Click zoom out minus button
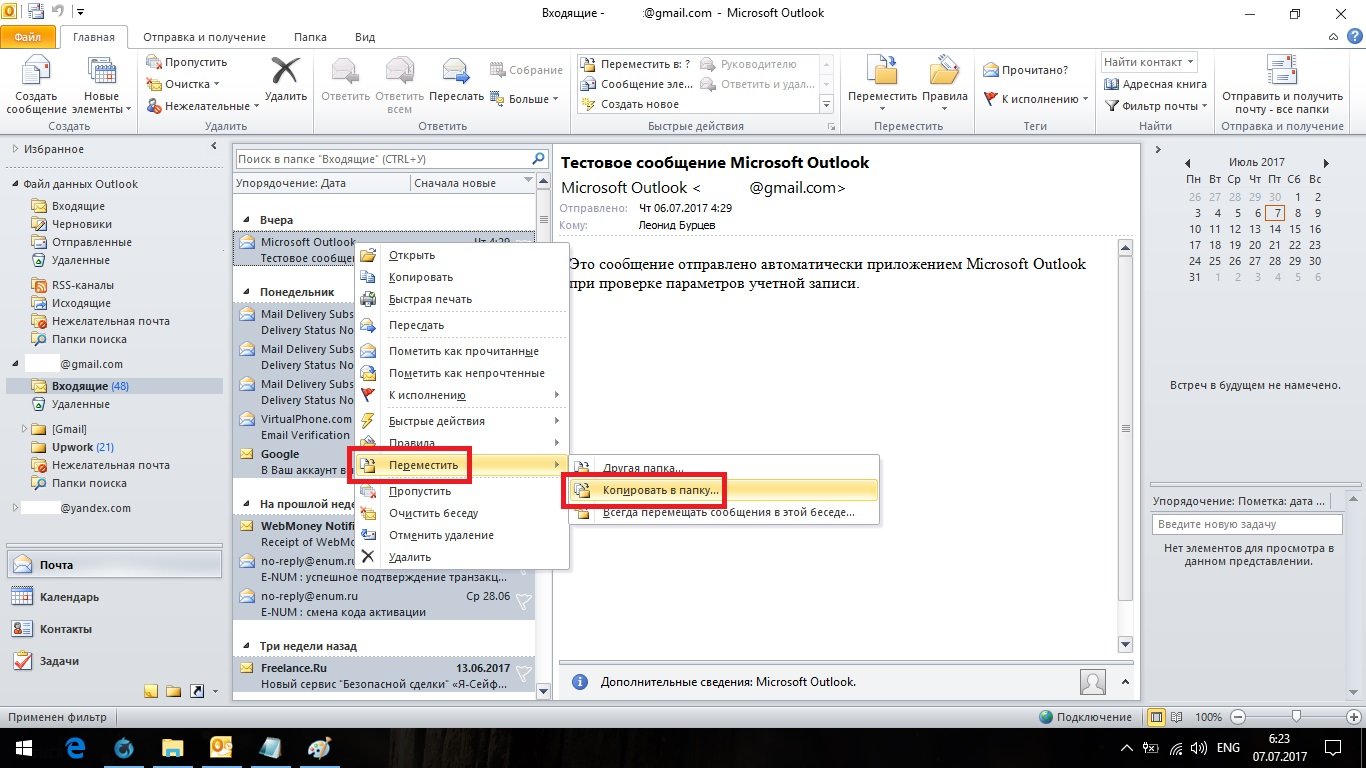 tap(1238, 717)
